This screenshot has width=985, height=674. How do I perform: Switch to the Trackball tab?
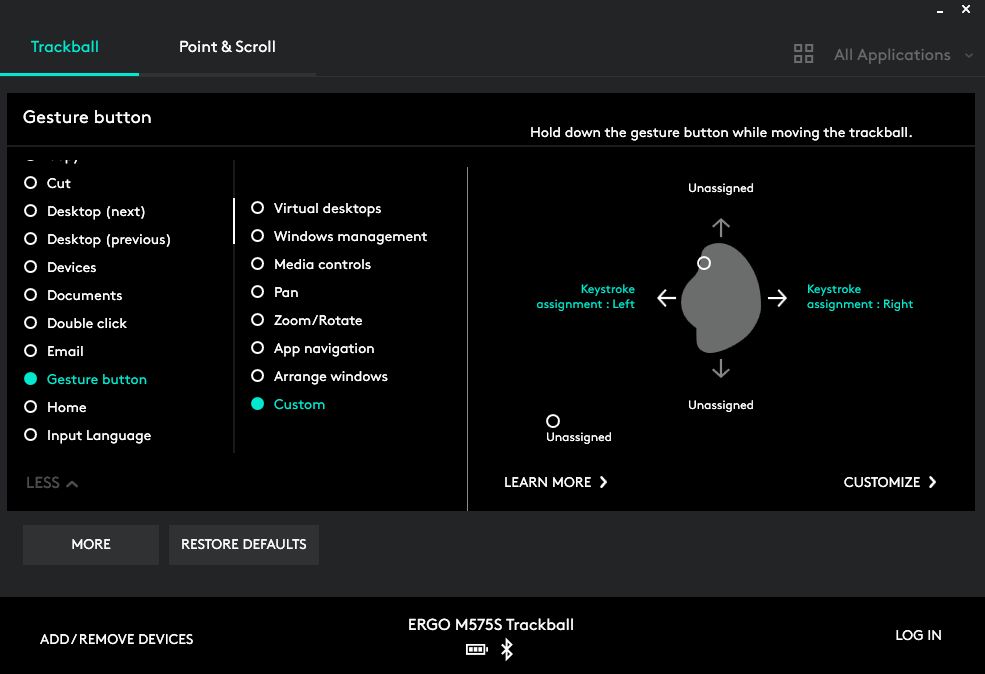tap(65, 46)
